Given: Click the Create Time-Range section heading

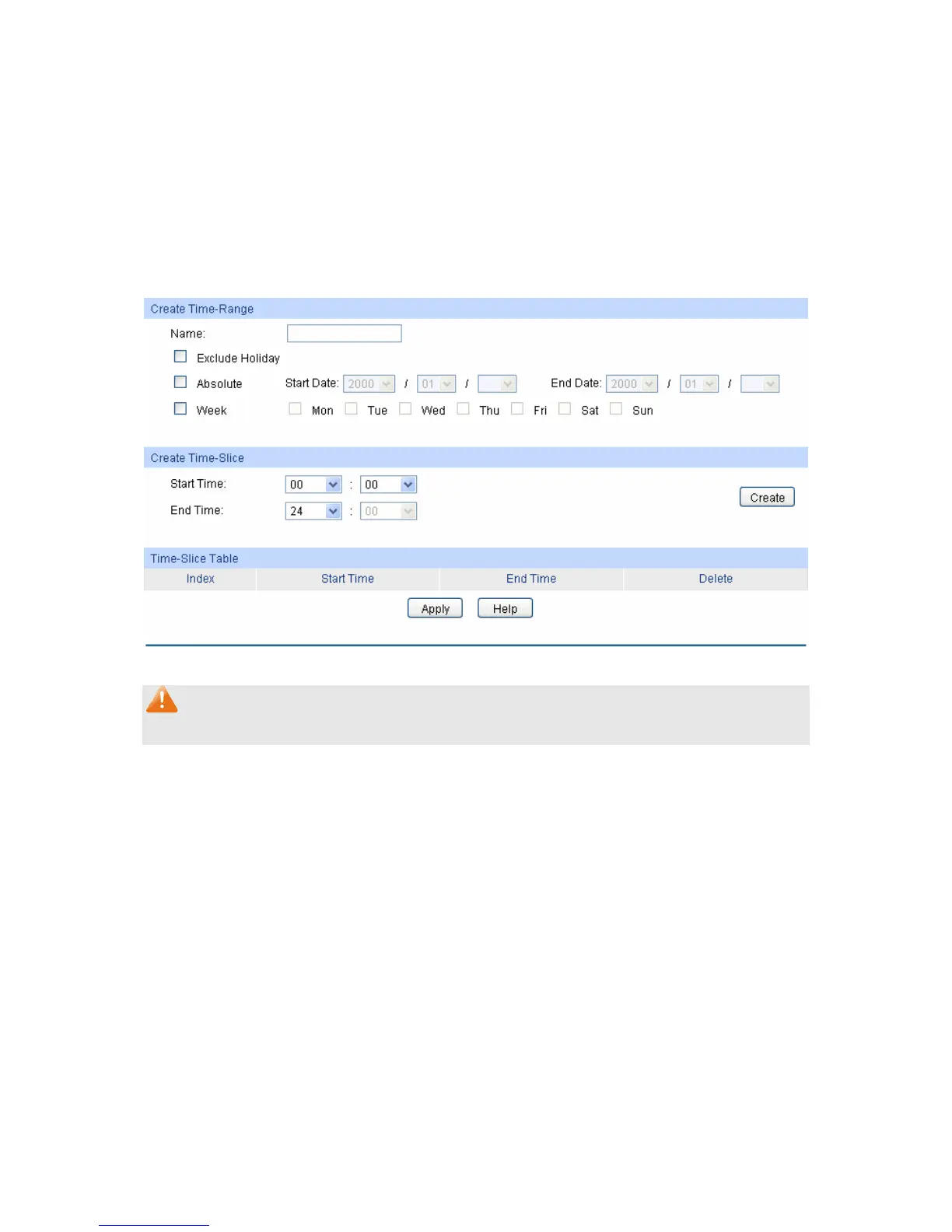Looking at the screenshot, I should [x=202, y=309].
